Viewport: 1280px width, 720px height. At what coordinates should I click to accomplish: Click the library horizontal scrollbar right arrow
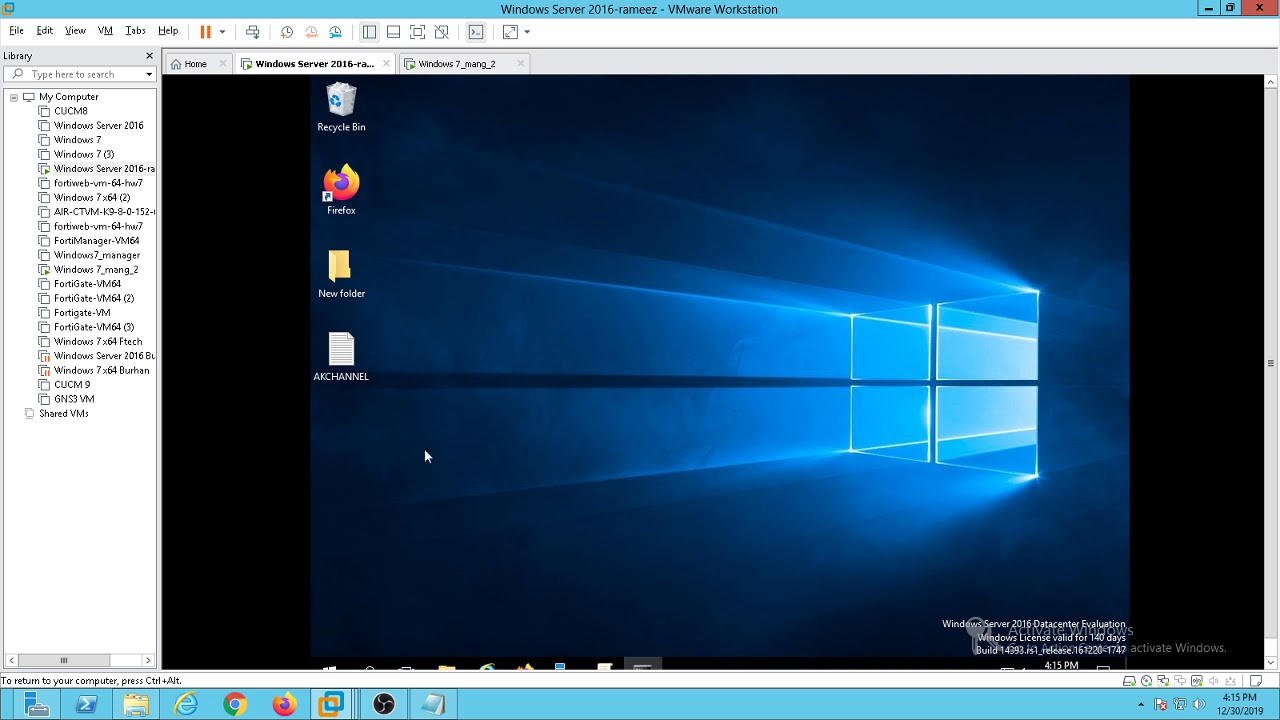point(148,660)
